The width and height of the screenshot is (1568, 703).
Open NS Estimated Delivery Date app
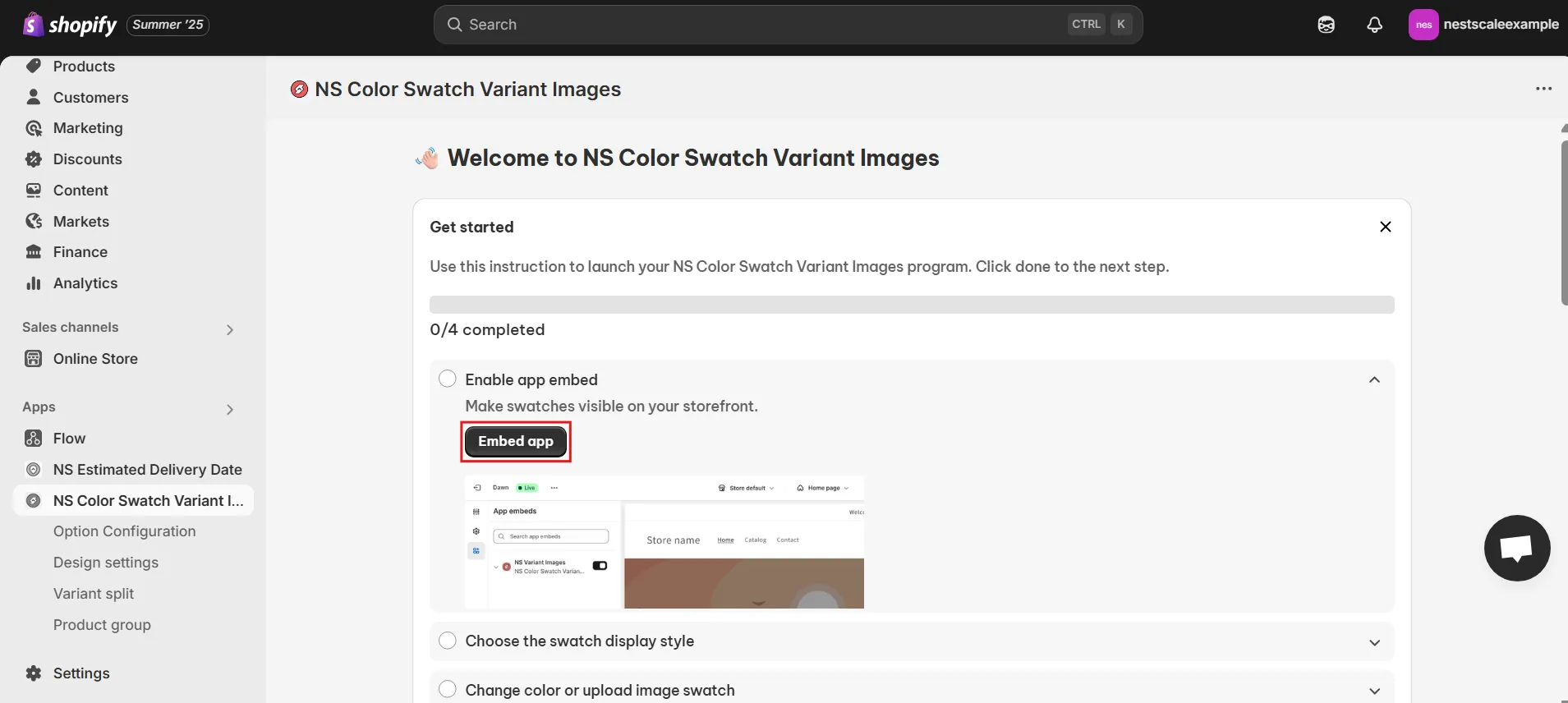tap(148, 470)
